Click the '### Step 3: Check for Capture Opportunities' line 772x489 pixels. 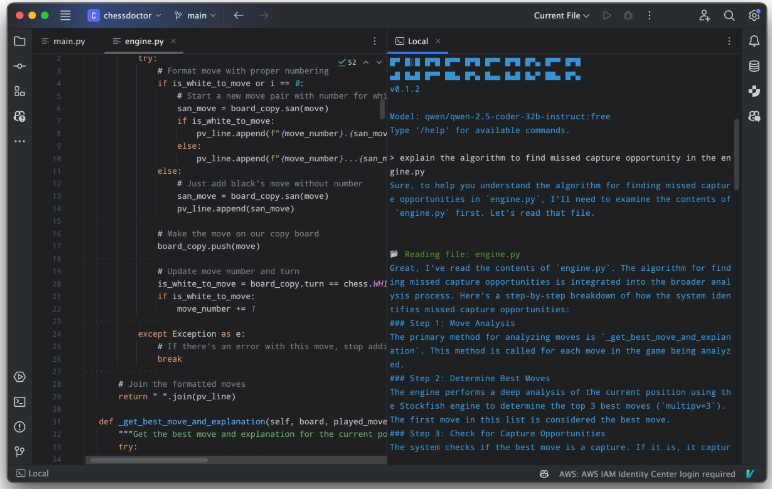(x=497, y=433)
